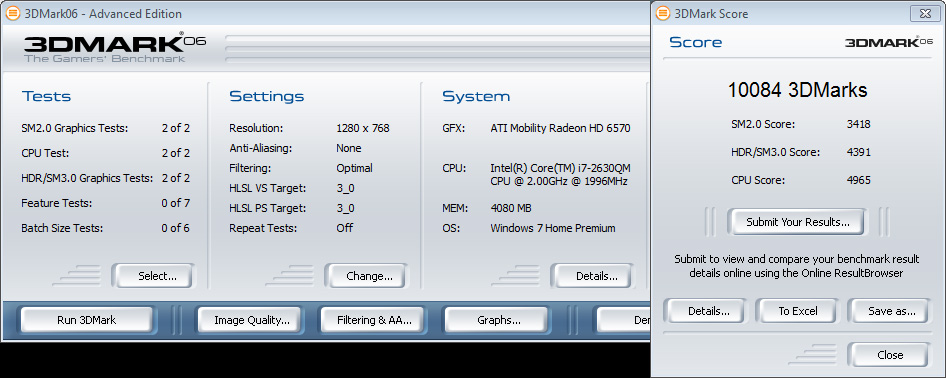The width and height of the screenshot is (946, 378).
Task: Click the Windows 7 Home Premium text
Action: tap(553, 228)
